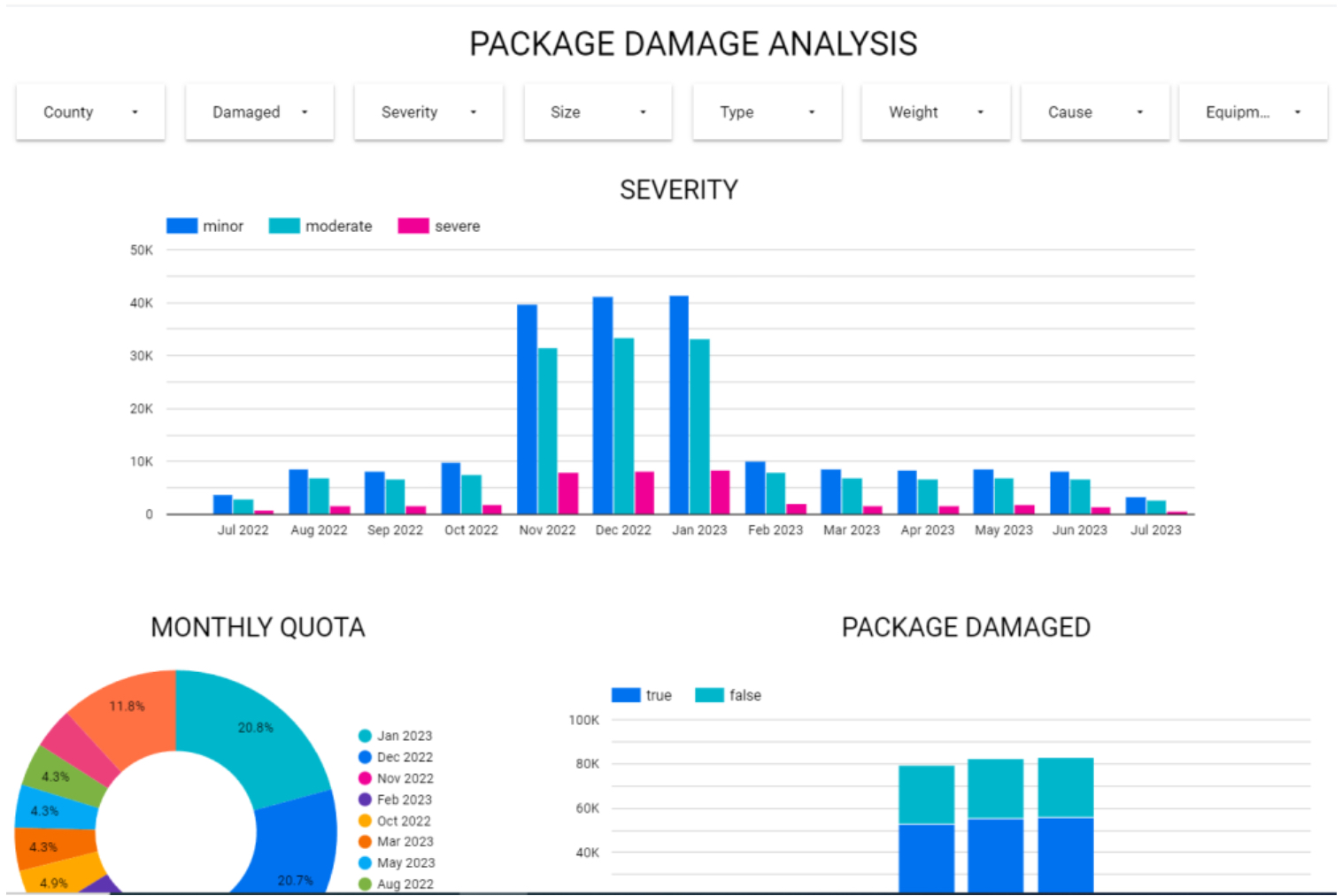This screenshot has height=896, width=1342.
Task: Open the Size filter dropdown
Action: pyautogui.click(x=598, y=112)
